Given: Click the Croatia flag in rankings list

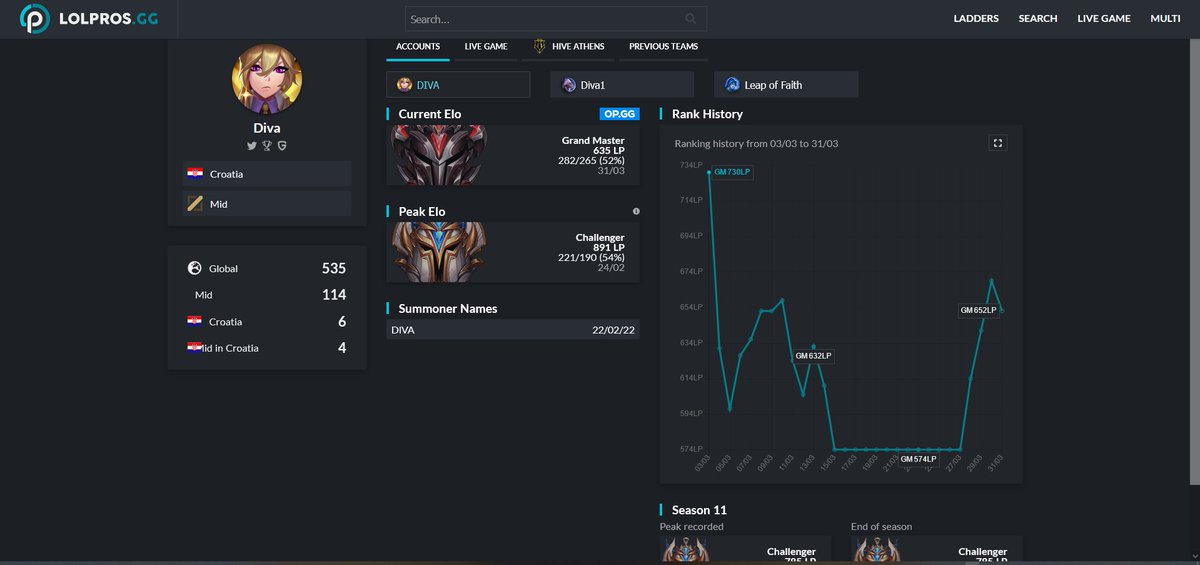Looking at the screenshot, I should 195,321.
